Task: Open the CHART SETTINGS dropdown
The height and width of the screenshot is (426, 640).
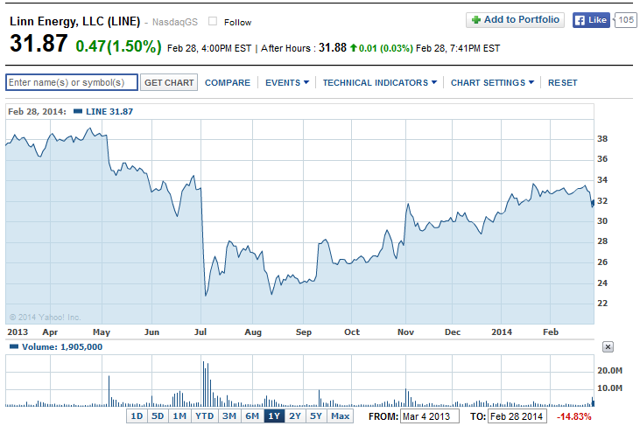Action: coord(492,83)
